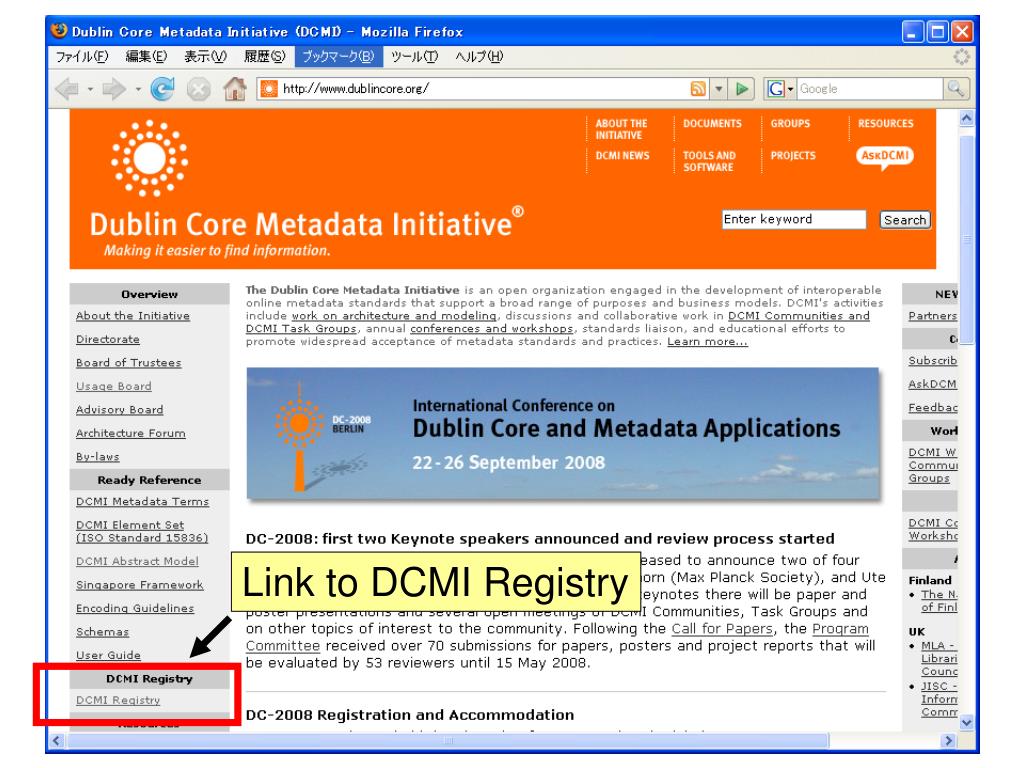The width and height of the screenshot is (1024, 768).
Task: Open DCMI NEWS nav link
Action: coord(622,155)
